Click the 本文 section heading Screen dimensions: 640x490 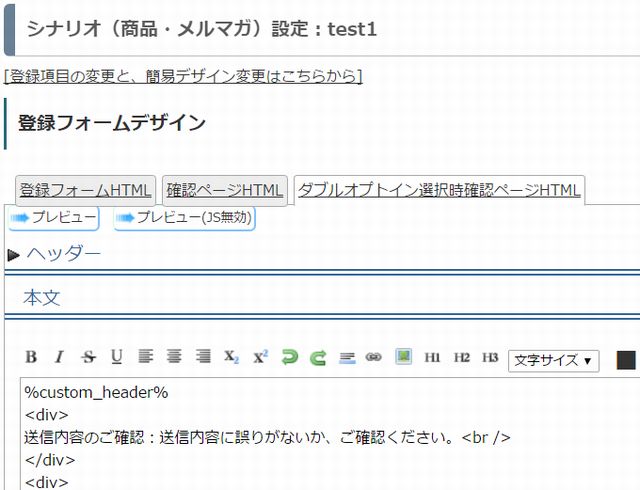(x=42, y=298)
